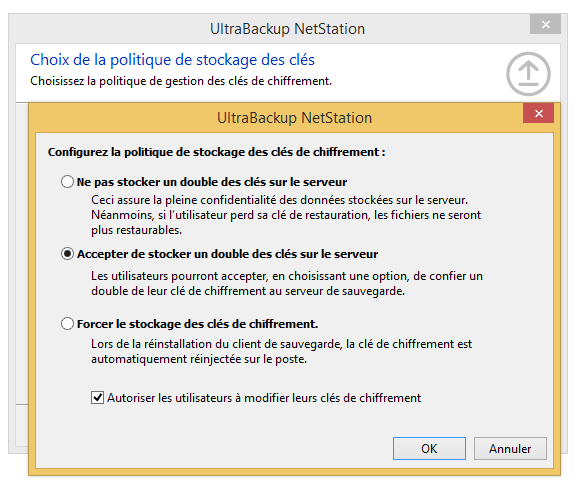Click the bold 'Configurez la politique de stockage' heading
This screenshot has height=482, width=576.
tap(217, 152)
